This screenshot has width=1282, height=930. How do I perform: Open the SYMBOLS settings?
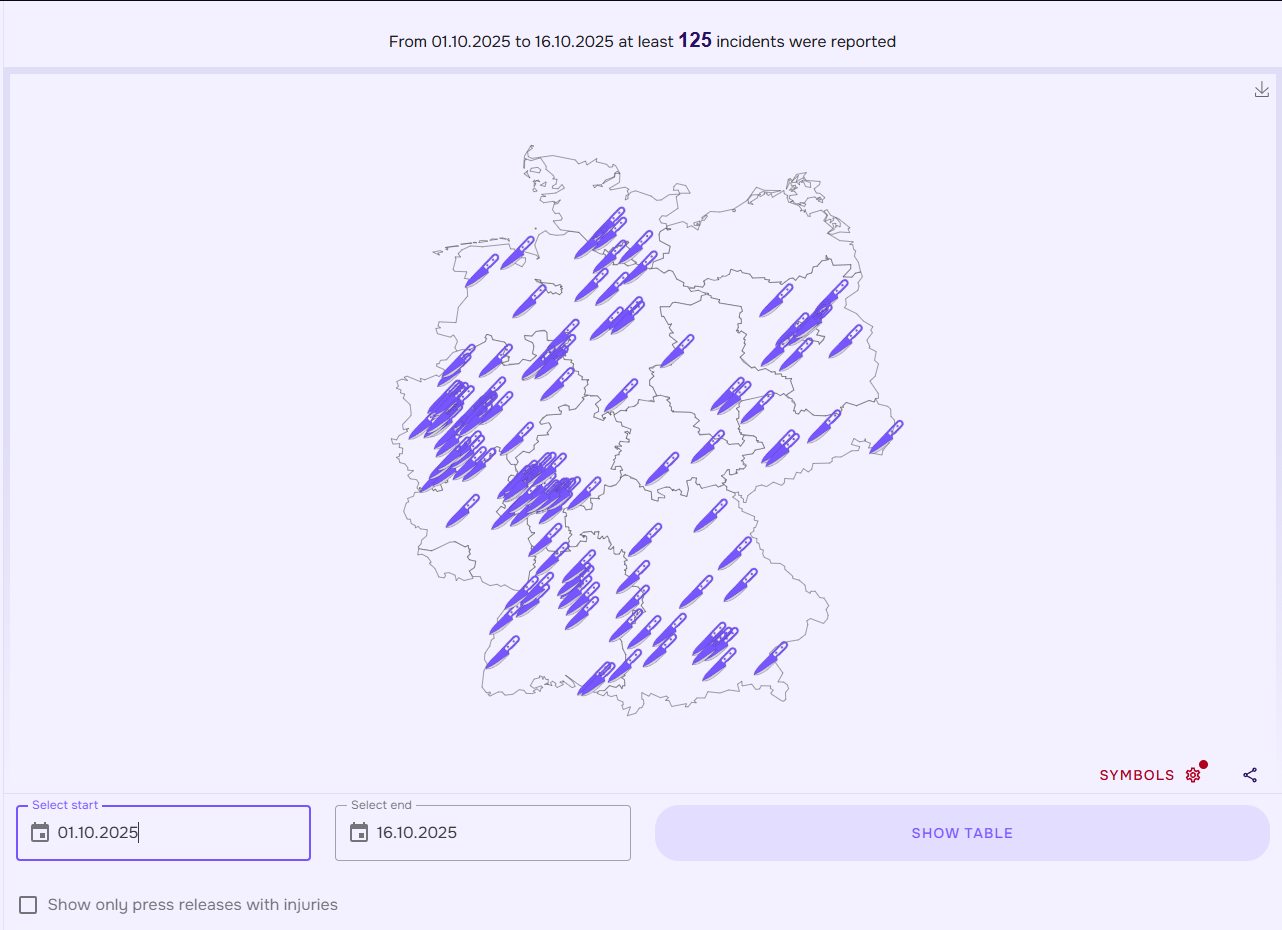pyautogui.click(x=1149, y=775)
